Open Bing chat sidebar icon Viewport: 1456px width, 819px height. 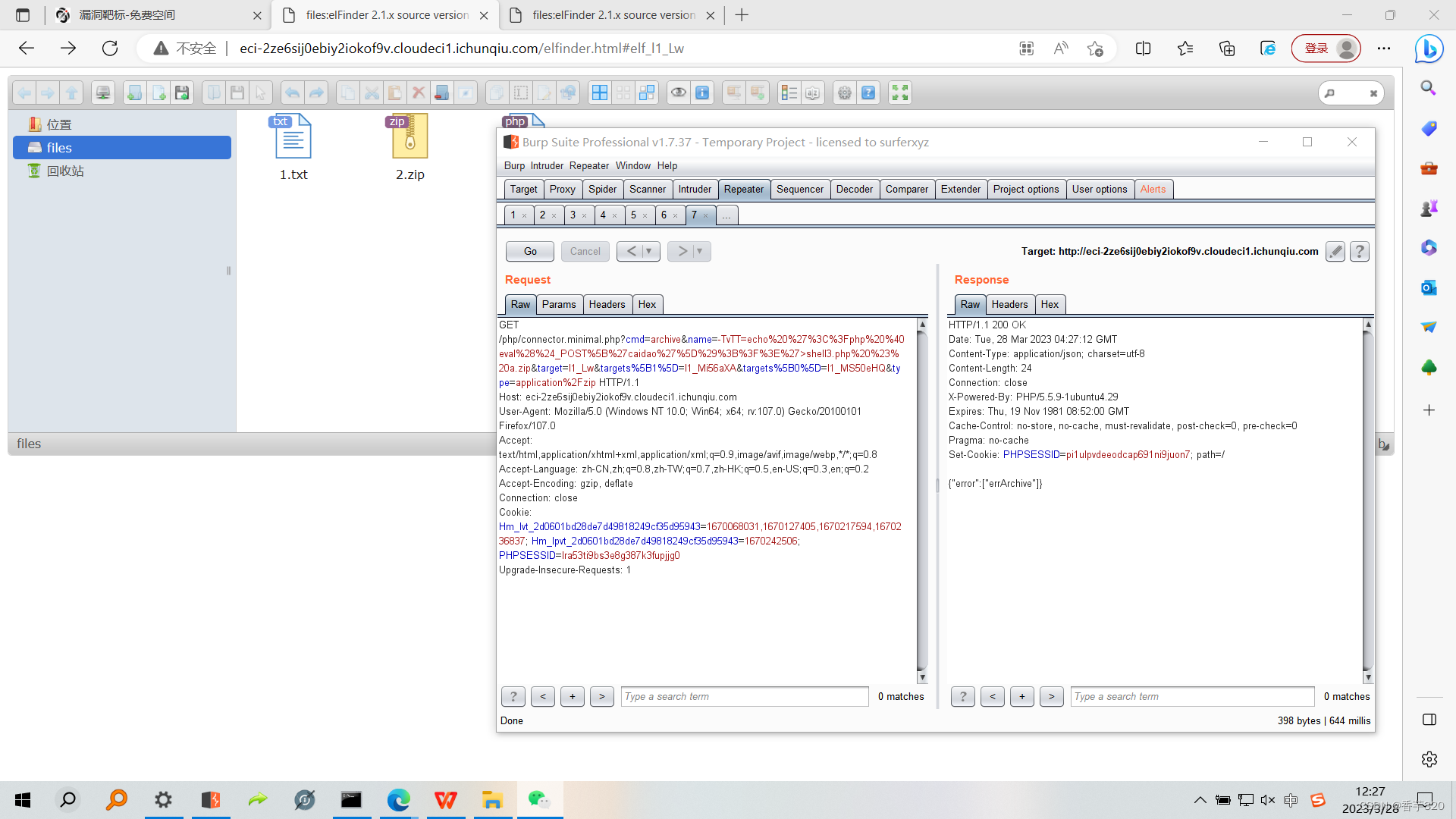pyautogui.click(x=1429, y=49)
